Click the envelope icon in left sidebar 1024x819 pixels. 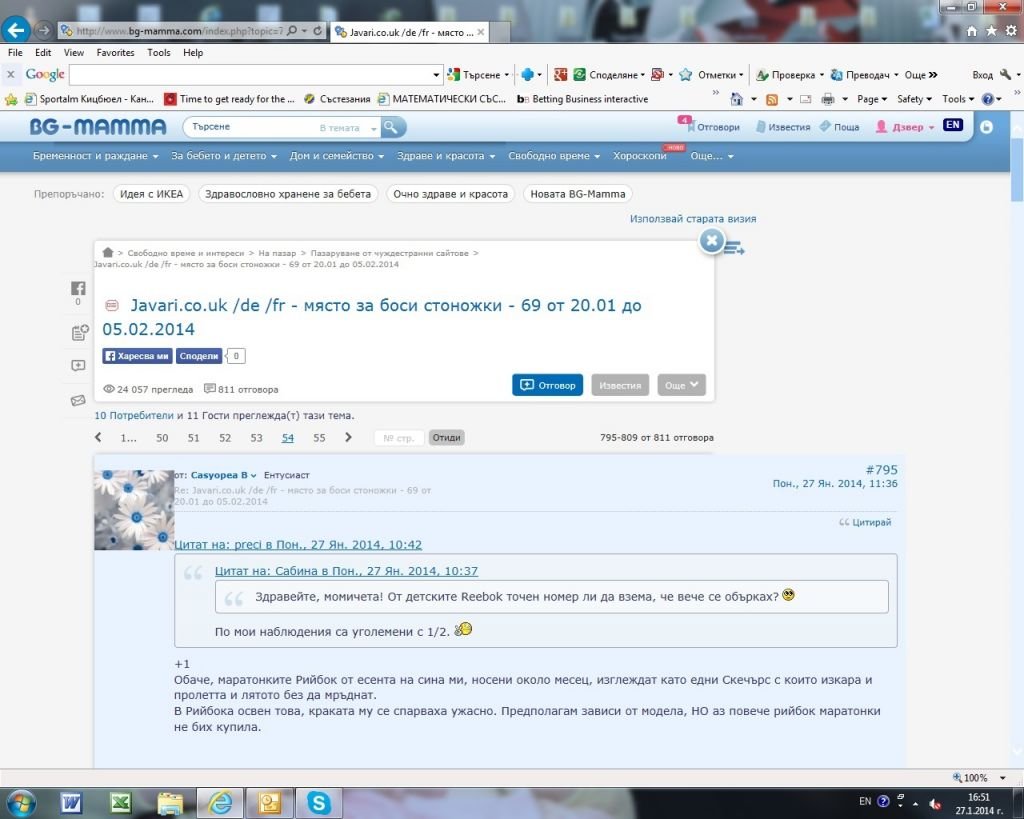tap(78, 400)
